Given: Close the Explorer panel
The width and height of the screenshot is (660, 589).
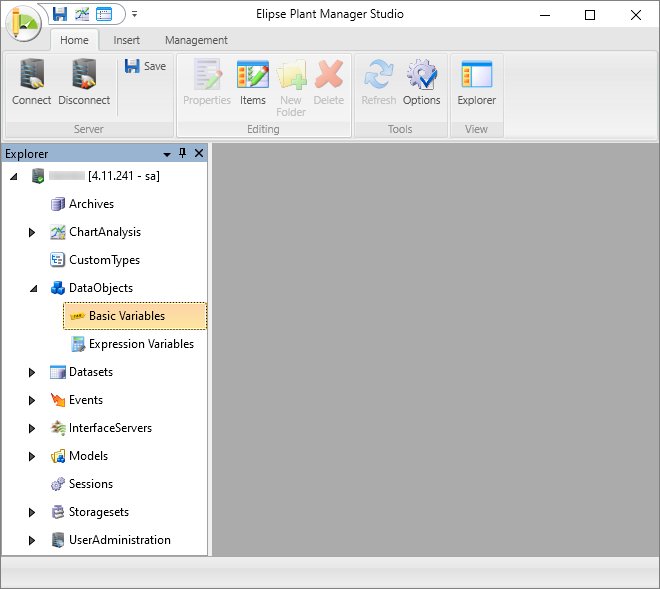Looking at the screenshot, I should [x=198, y=153].
